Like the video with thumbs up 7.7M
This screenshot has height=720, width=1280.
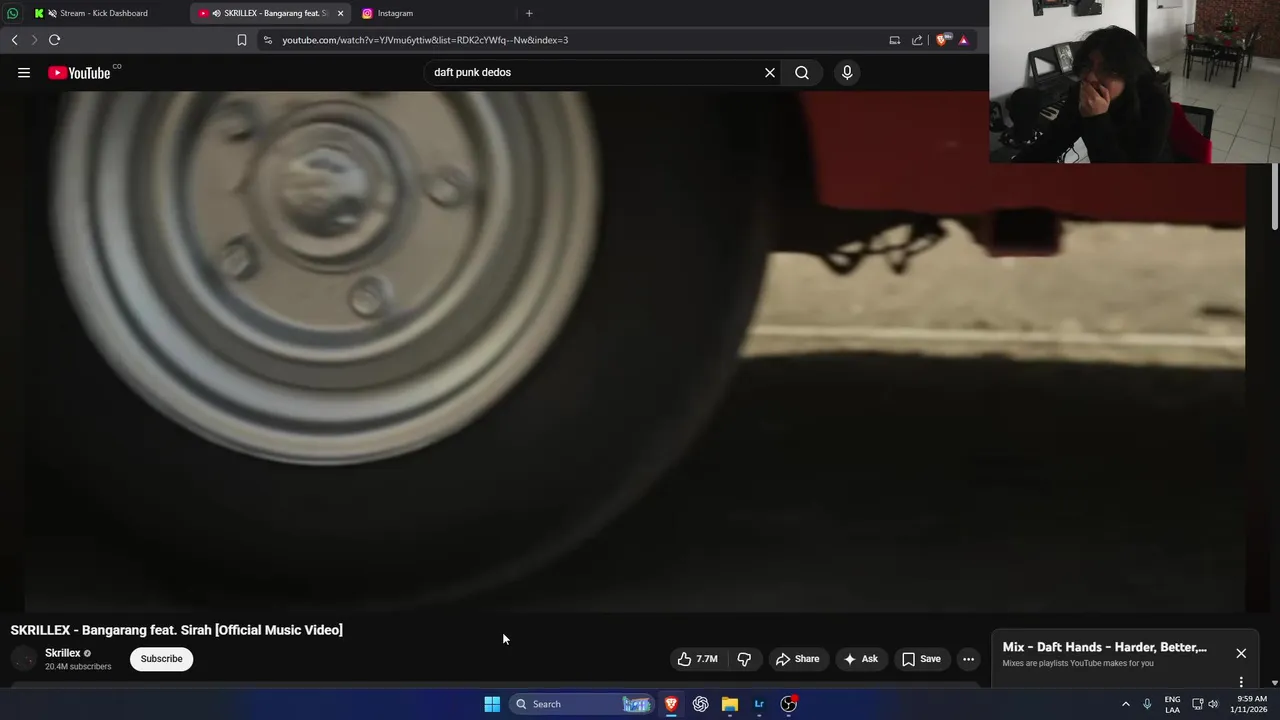pos(698,659)
